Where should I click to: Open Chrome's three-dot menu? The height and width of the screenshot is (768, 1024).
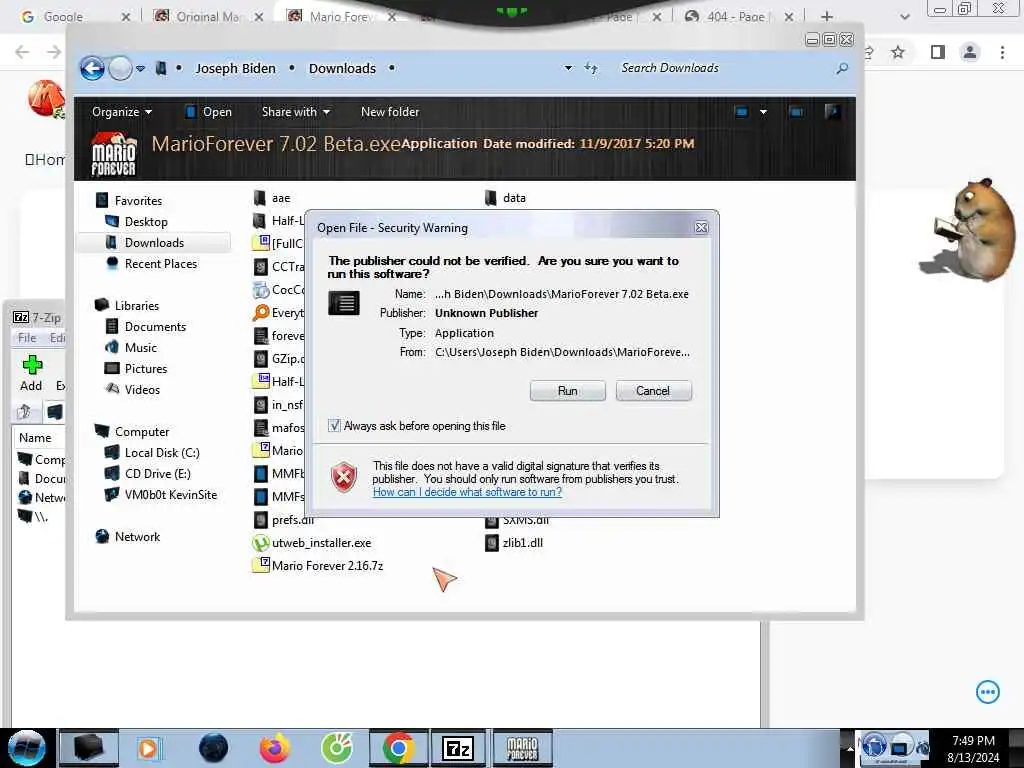click(1002, 52)
